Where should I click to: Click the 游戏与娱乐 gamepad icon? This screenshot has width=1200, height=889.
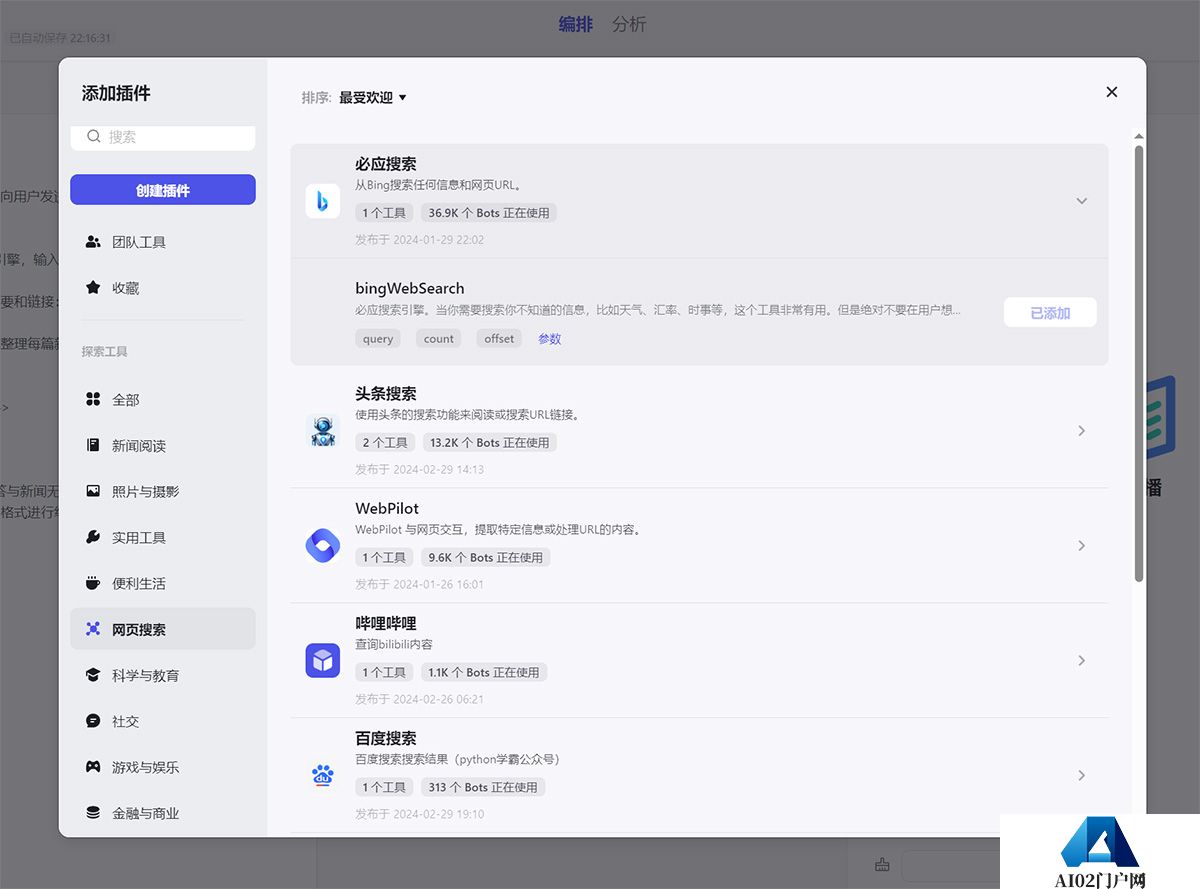click(x=93, y=767)
